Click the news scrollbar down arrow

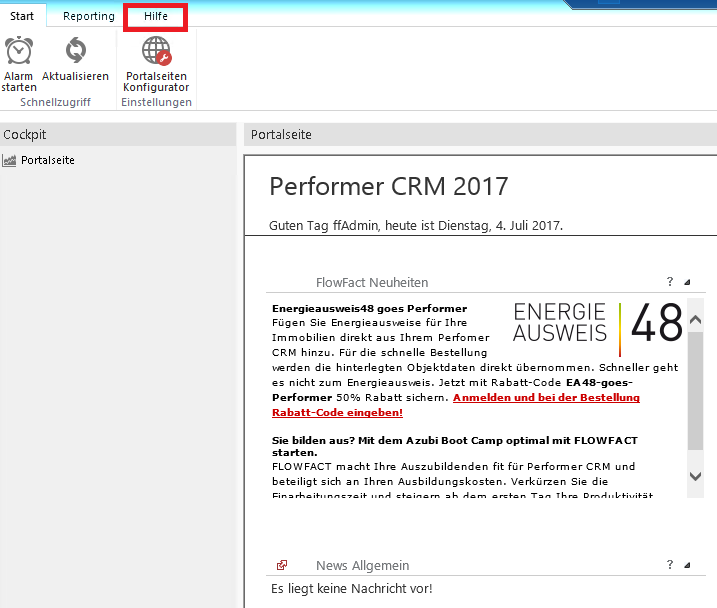(x=696, y=476)
